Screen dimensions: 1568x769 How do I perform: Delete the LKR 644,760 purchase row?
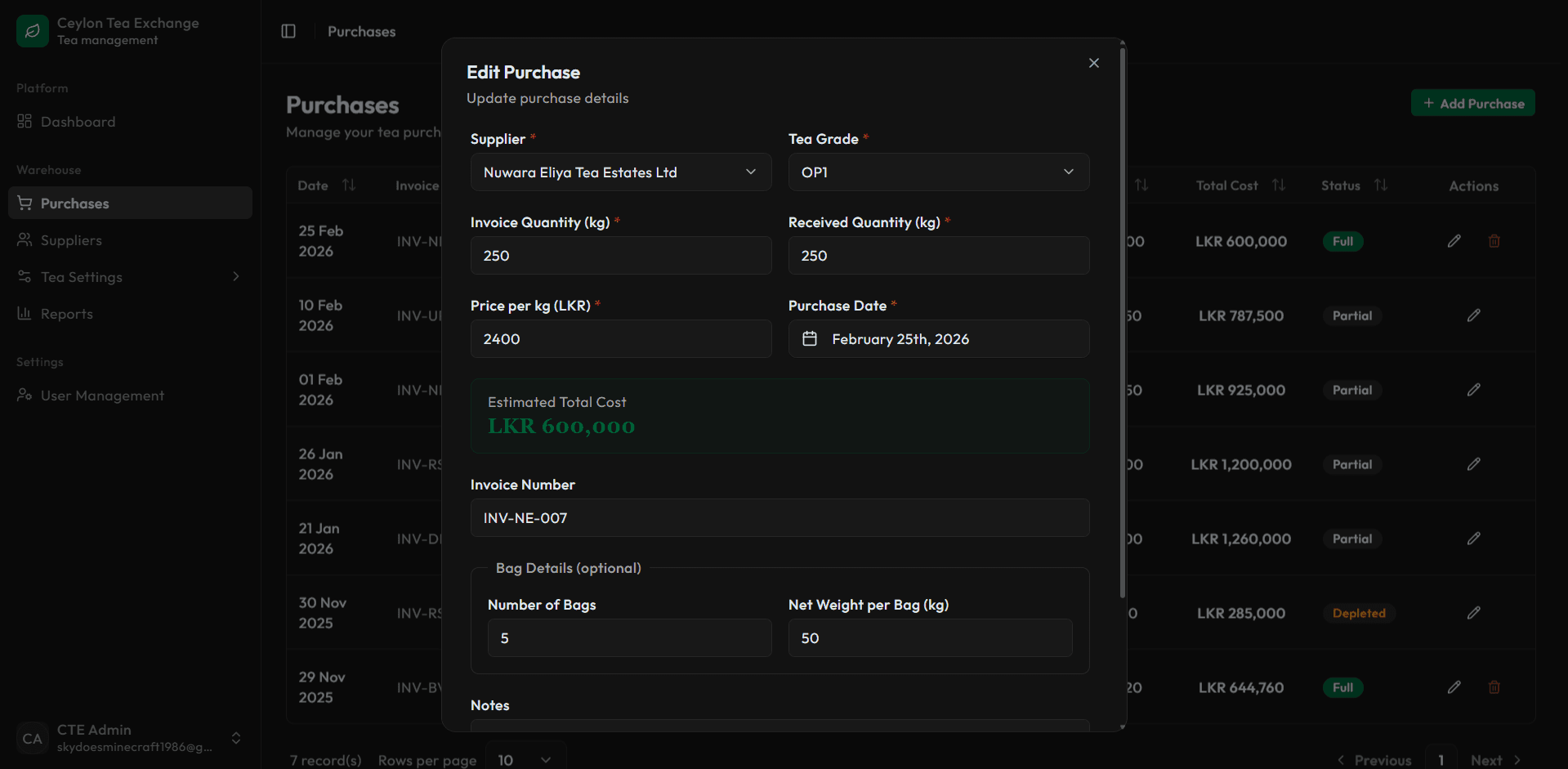point(1494,687)
